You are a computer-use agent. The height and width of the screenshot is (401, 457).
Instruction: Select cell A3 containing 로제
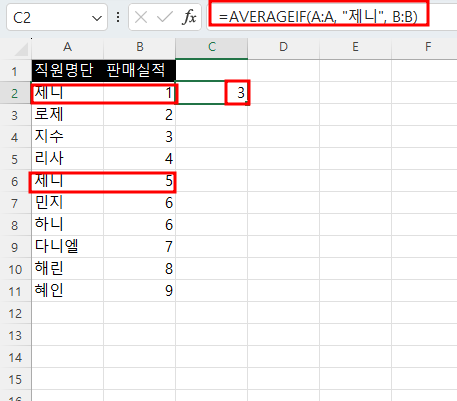pos(68,115)
